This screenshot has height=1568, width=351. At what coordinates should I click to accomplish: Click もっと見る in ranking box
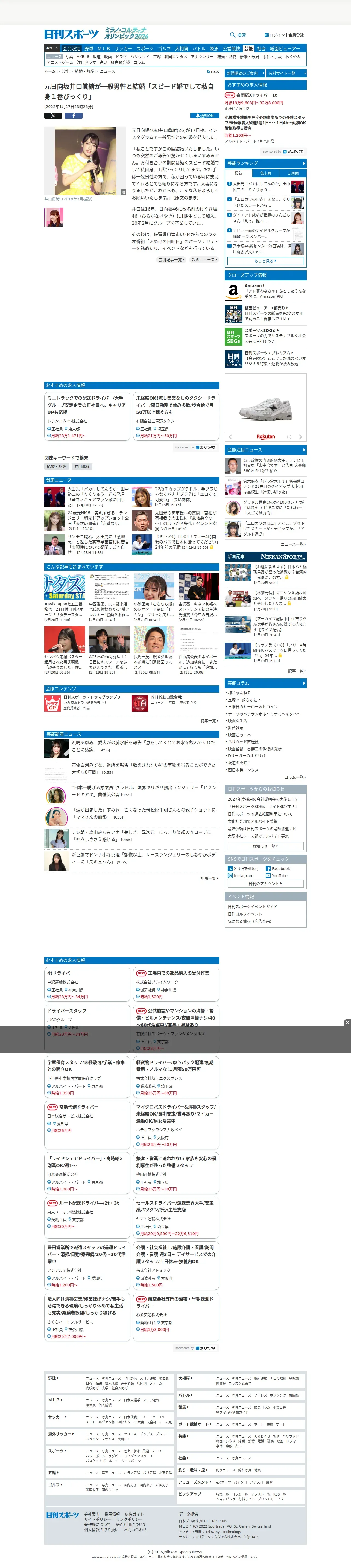click(x=265, y=261)
